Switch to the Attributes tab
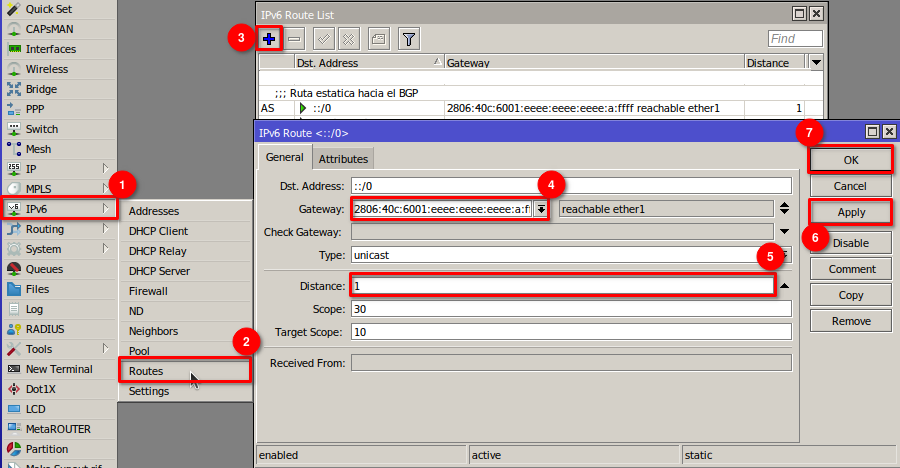The width and height of the screenshot is (900, 468). pyautogui.click(x=343, y=158)
